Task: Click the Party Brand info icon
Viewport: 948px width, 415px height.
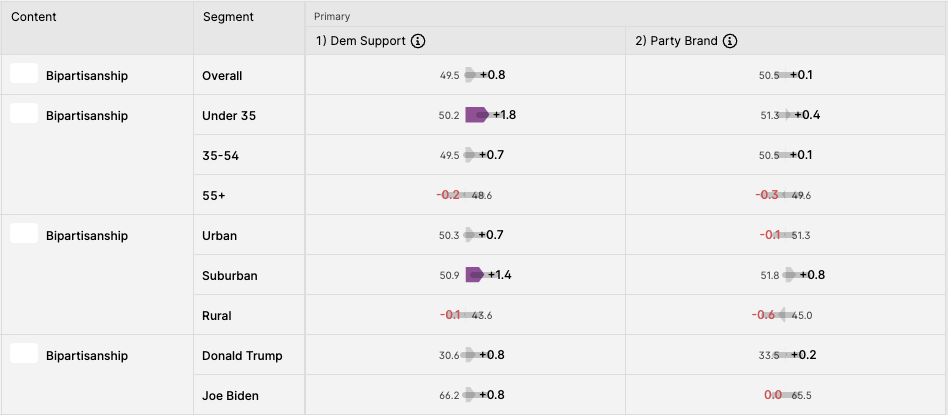Action: click(x=730, y=41)
